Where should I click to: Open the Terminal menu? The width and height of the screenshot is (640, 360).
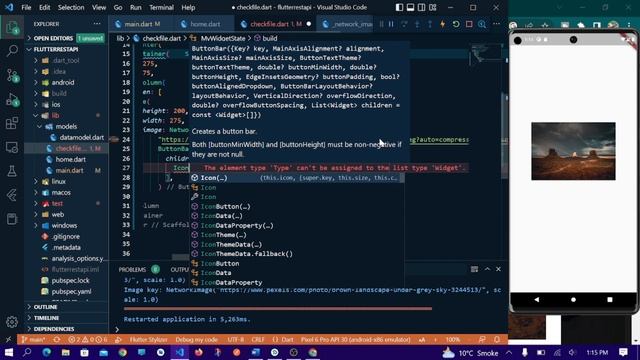(161, 7)
